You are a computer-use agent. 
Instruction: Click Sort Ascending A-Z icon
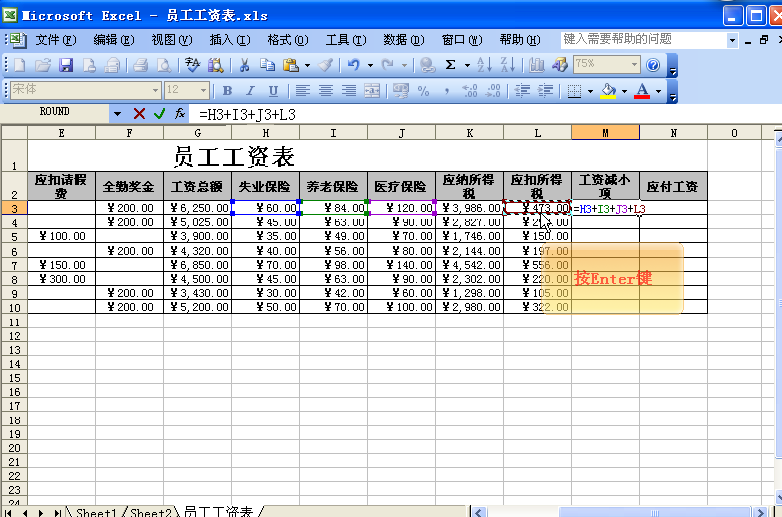484,65
